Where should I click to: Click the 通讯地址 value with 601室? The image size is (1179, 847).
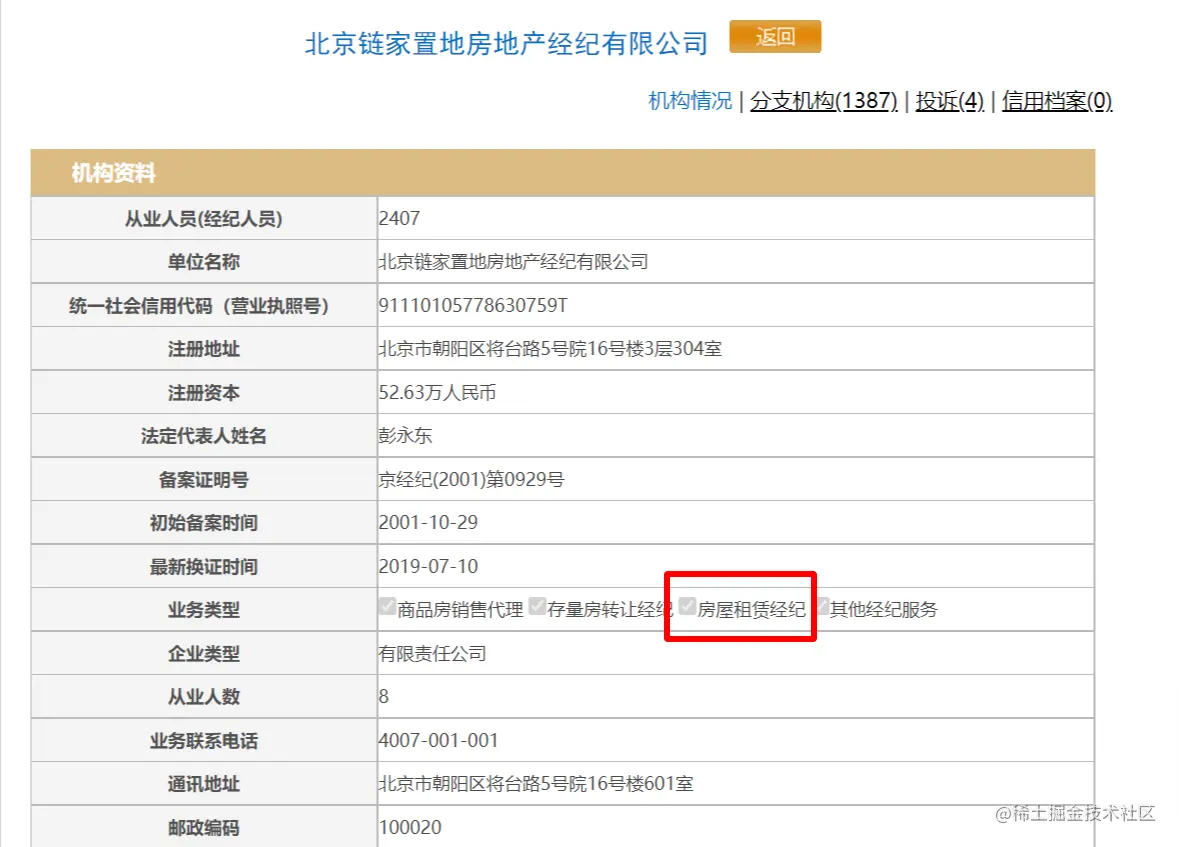click(535, 784)
